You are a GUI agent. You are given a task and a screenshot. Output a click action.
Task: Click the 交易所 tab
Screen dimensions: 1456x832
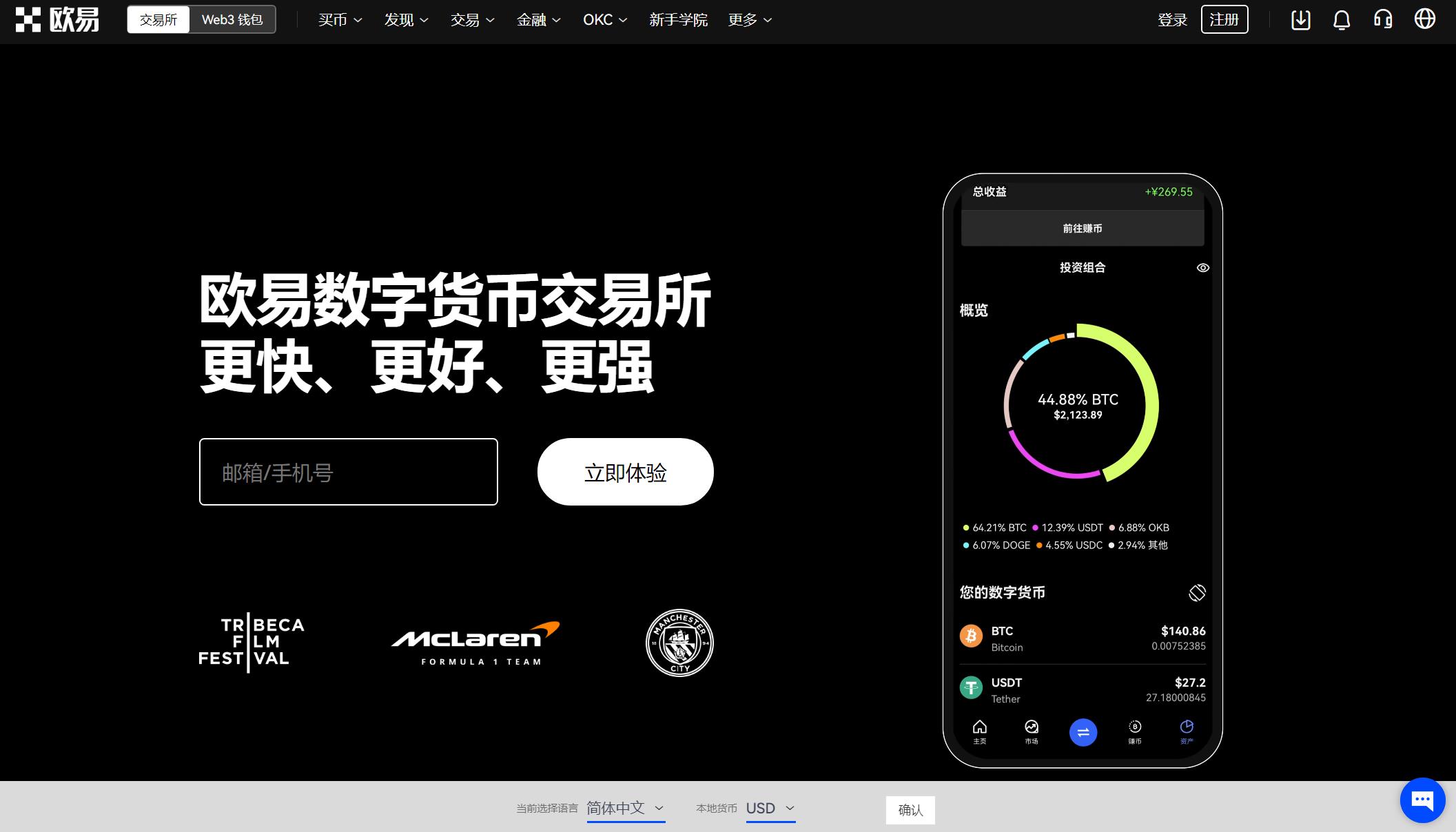coord(158,20)
